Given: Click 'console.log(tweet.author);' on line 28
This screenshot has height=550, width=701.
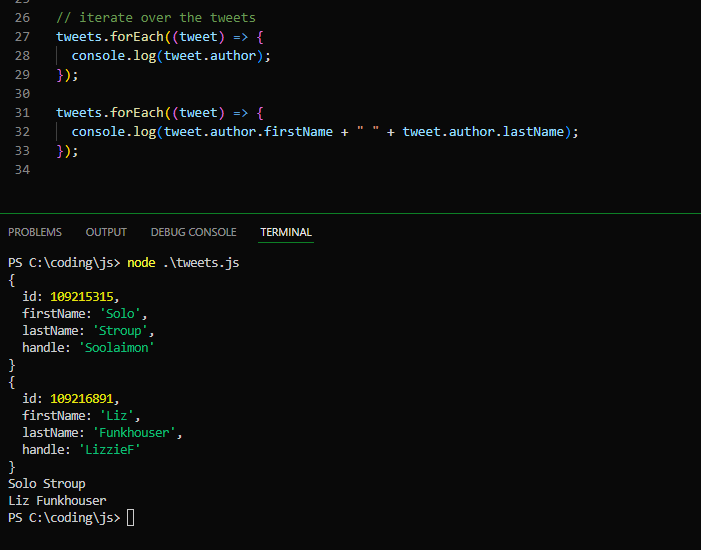Looking at the screenshot, I should [x=171, y=56].
